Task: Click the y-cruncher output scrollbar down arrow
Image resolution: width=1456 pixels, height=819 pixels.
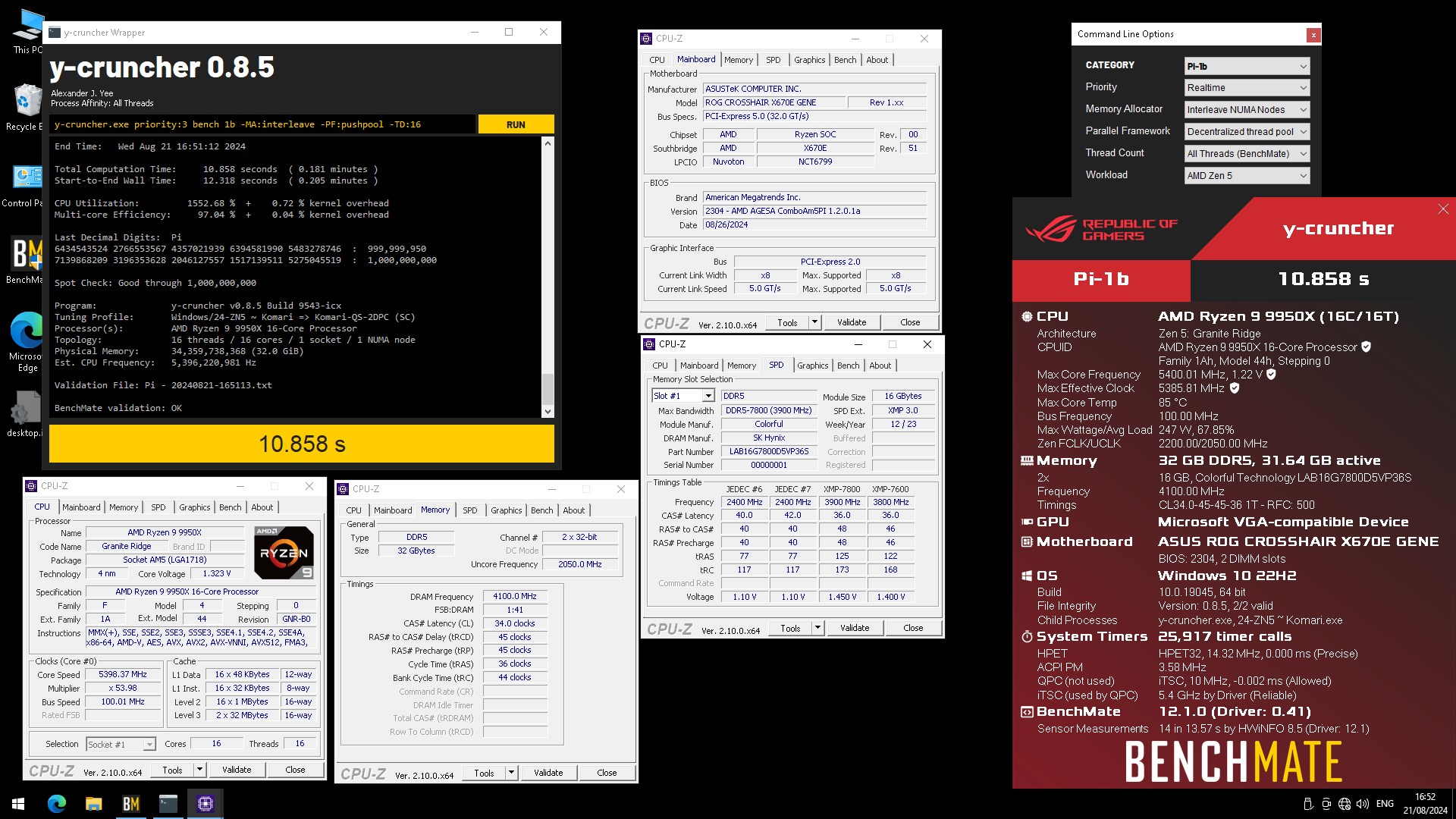Action: coord(548,412)
